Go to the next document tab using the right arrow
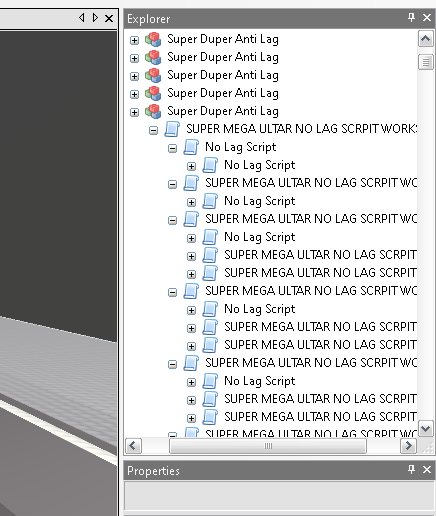 (95, 17)
